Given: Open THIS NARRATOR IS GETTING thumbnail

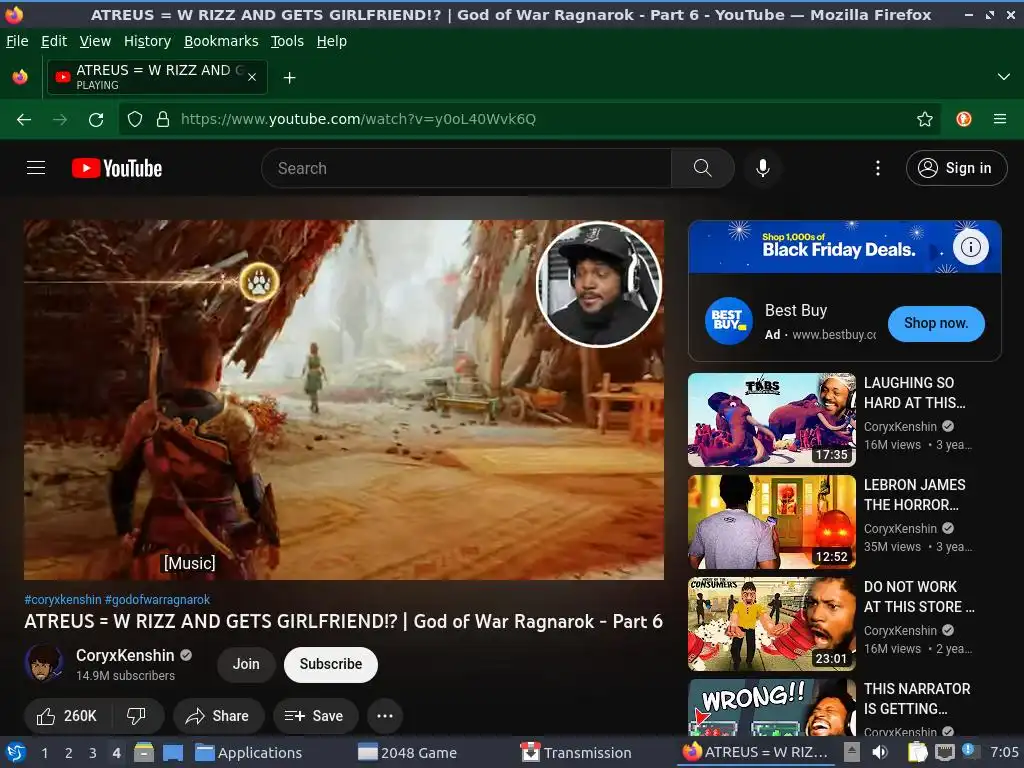Looking at the screenshot, I should 771,707.
